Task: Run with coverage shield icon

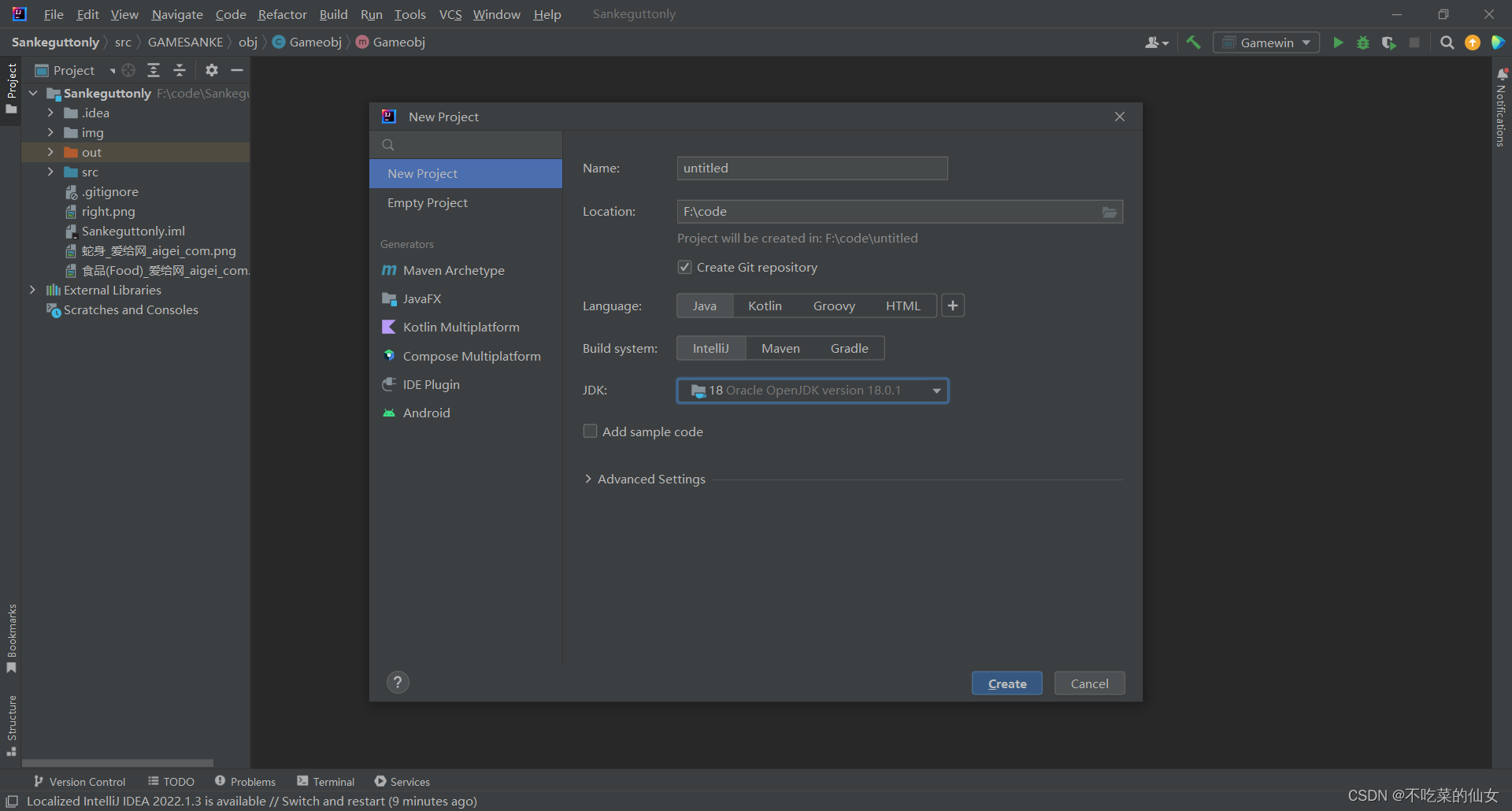Action: coord(1388,43)
